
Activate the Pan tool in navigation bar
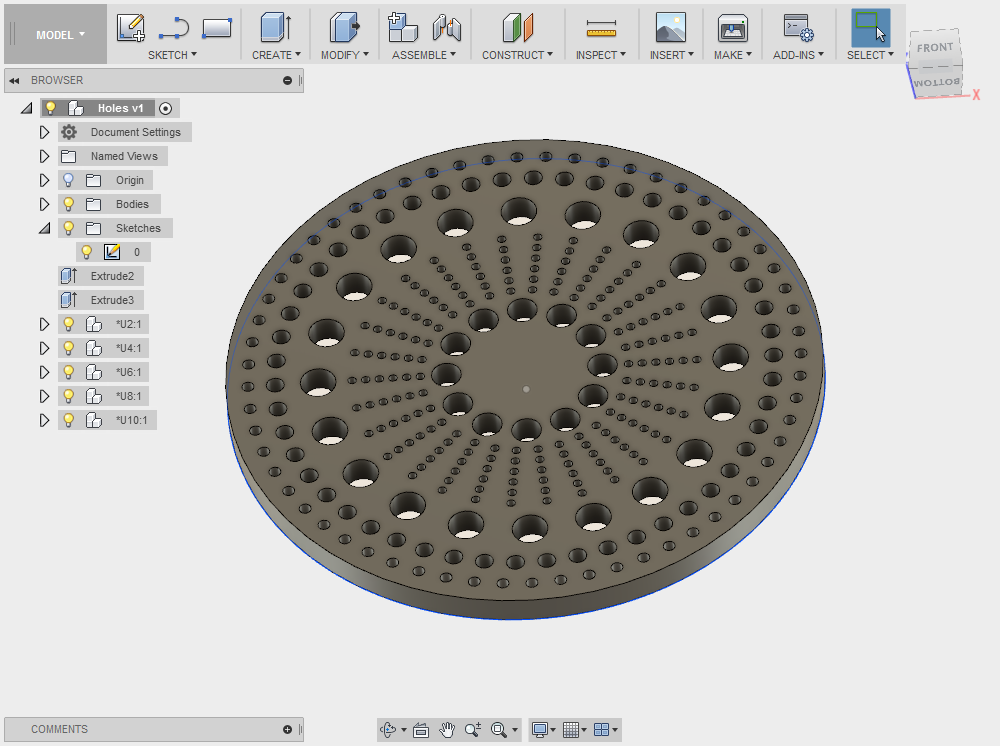(x=447, y=730)
